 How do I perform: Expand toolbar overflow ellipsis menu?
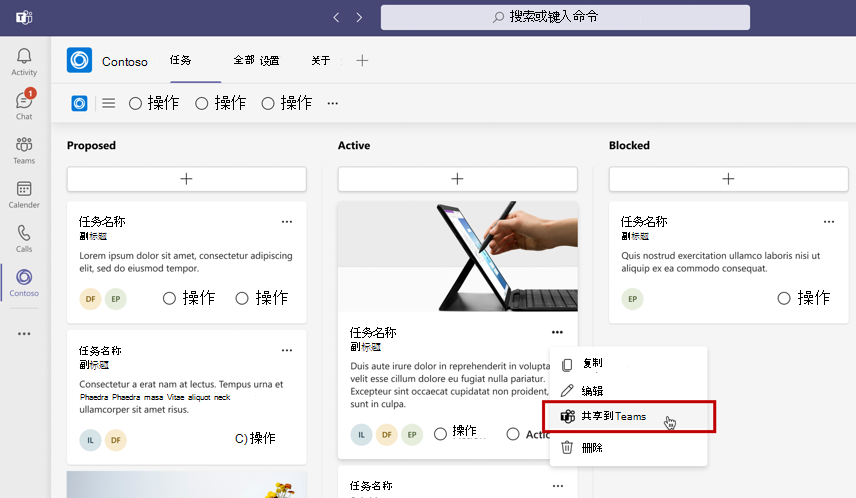click(x=332, y=103)
